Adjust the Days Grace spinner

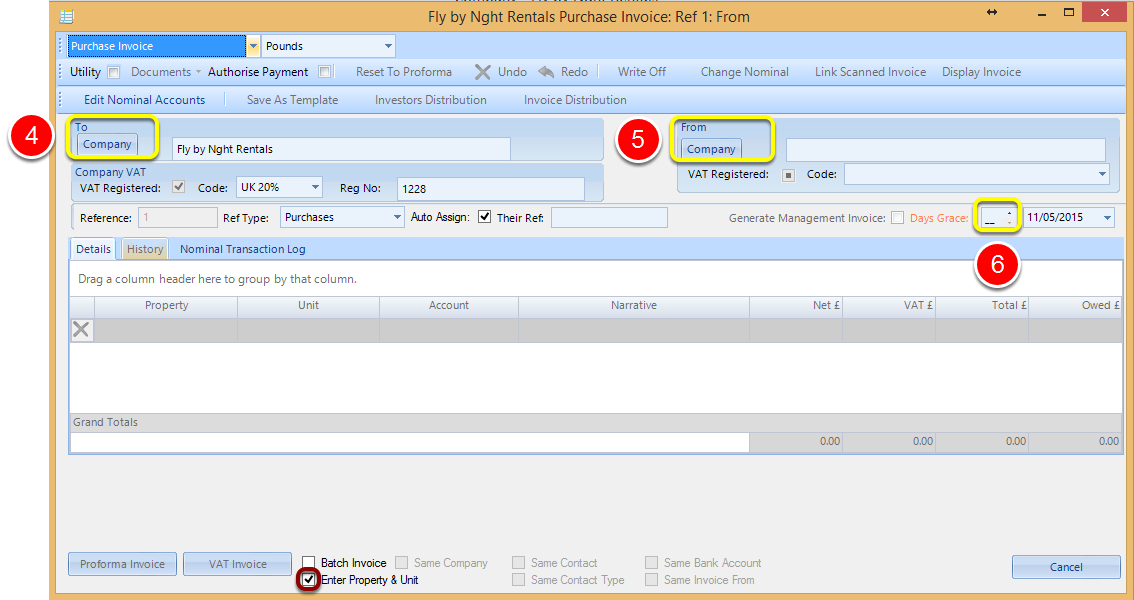(x=1010, y=217)
